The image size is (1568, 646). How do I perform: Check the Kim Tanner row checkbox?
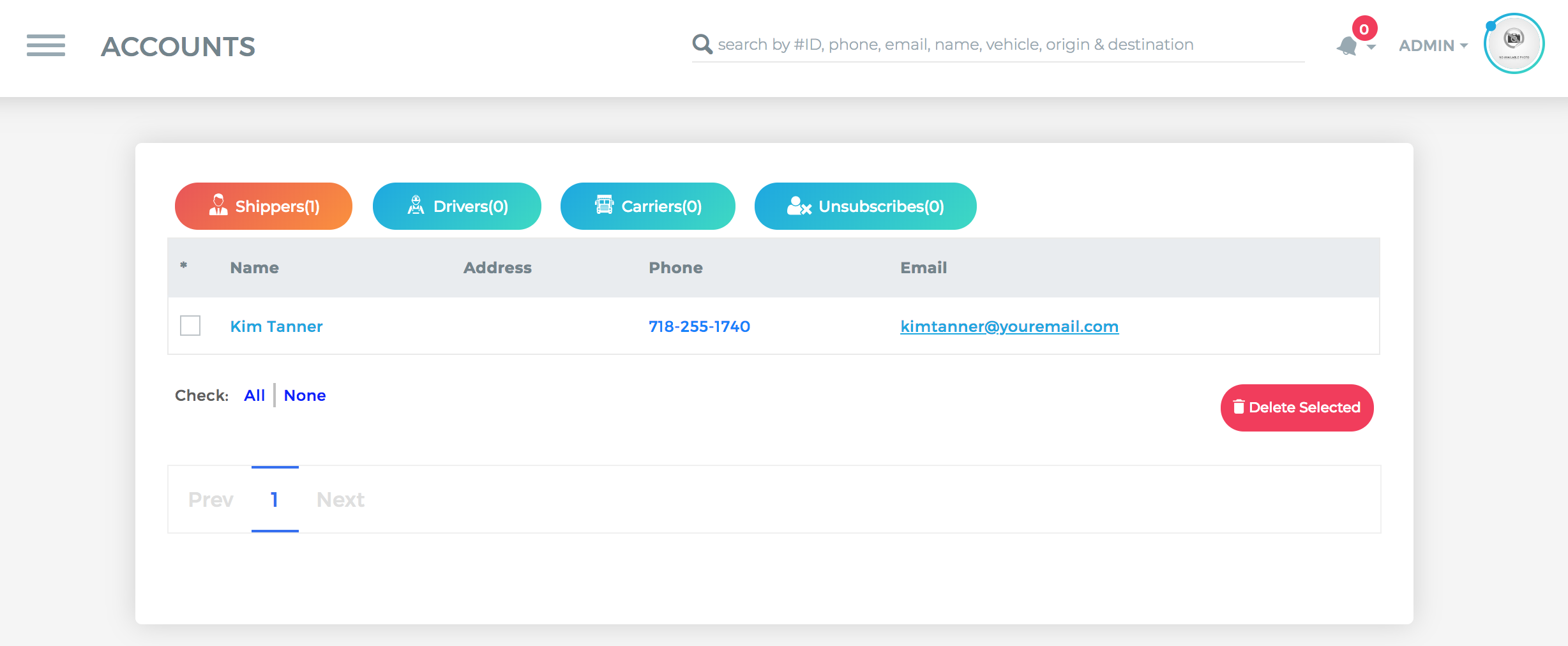[190, 326]
